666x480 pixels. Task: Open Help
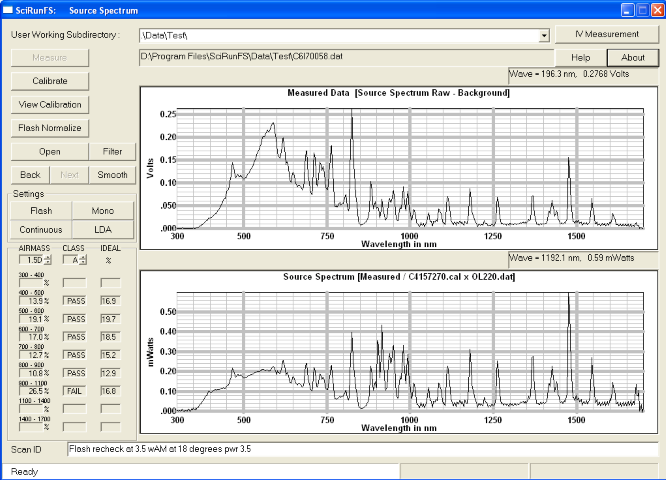[x=581, y=57]
